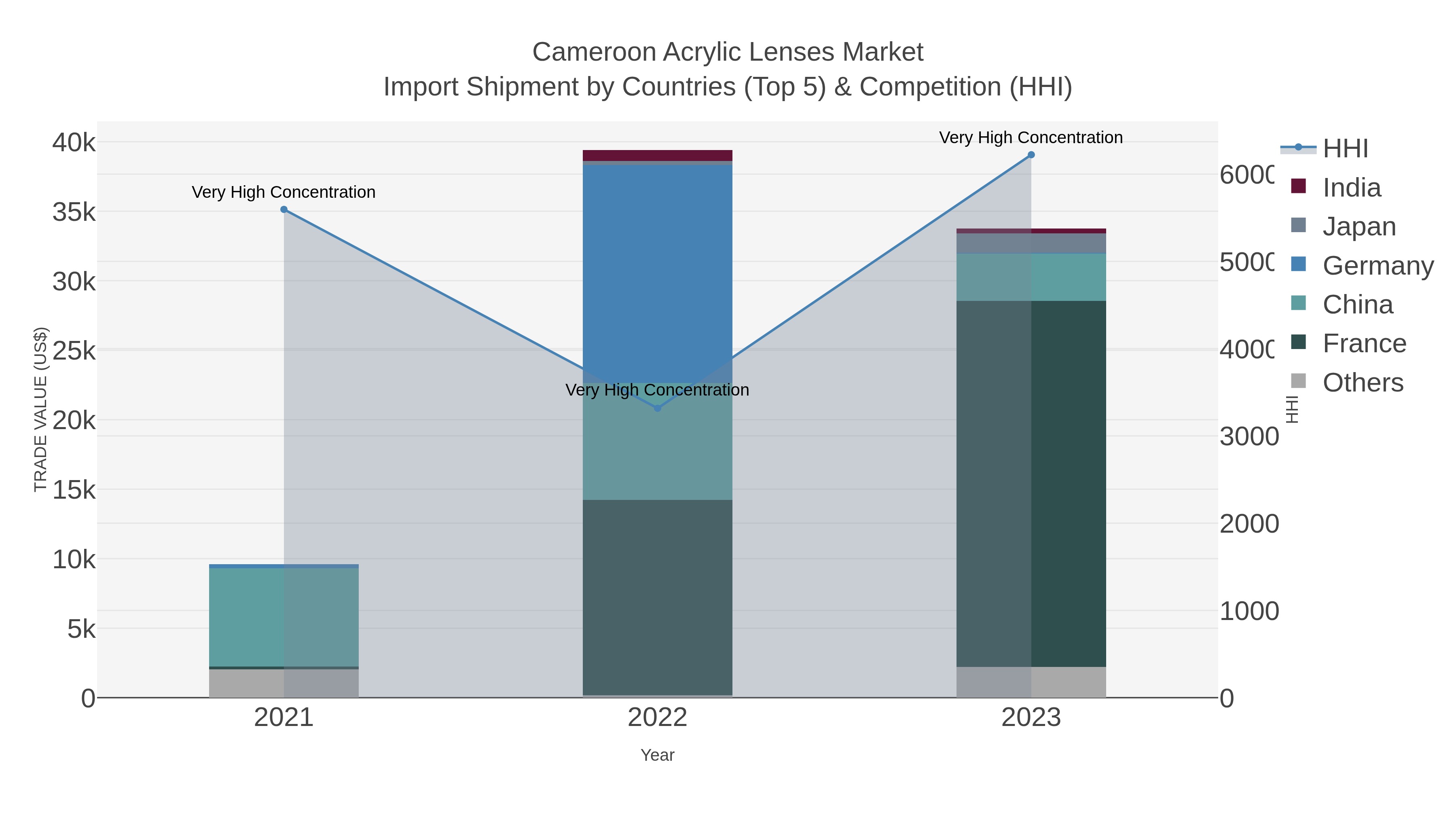Click the France segment of 2023 bar
1456x819 pixels.
[x=1031, y=484]
